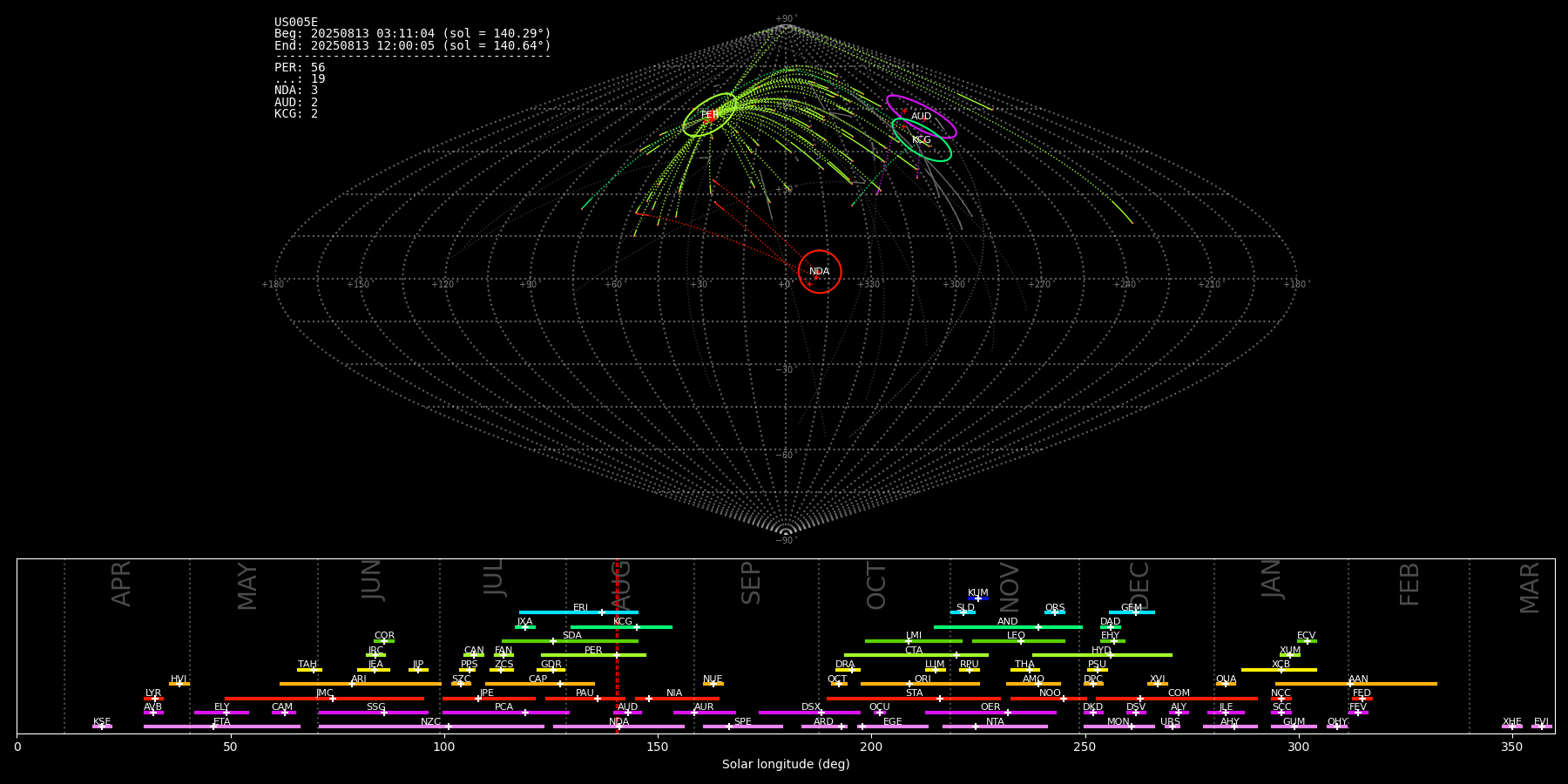Click the red COM shower bar

click(x=1177, y=699)
